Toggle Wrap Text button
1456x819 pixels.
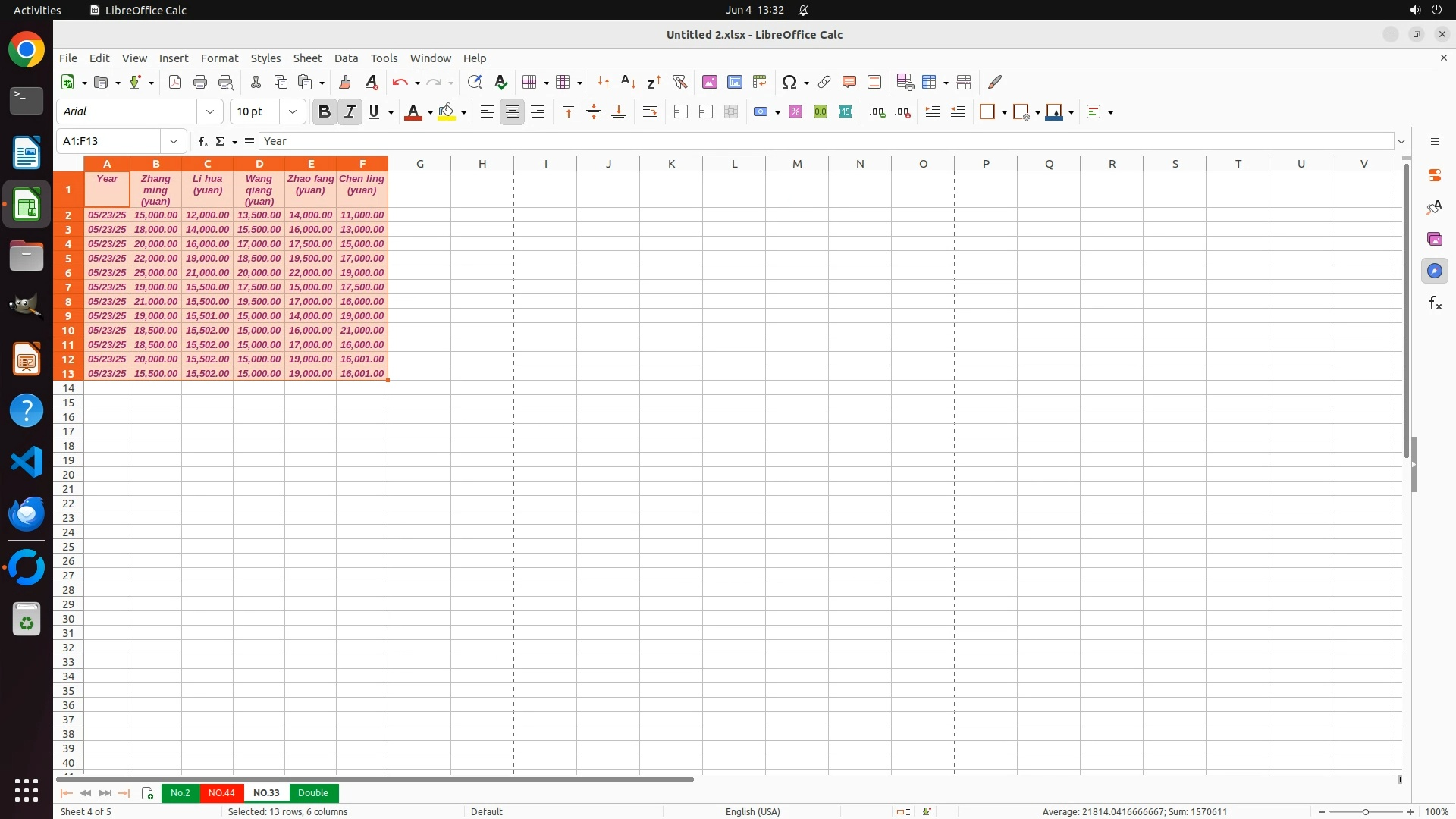coord(650,112)
